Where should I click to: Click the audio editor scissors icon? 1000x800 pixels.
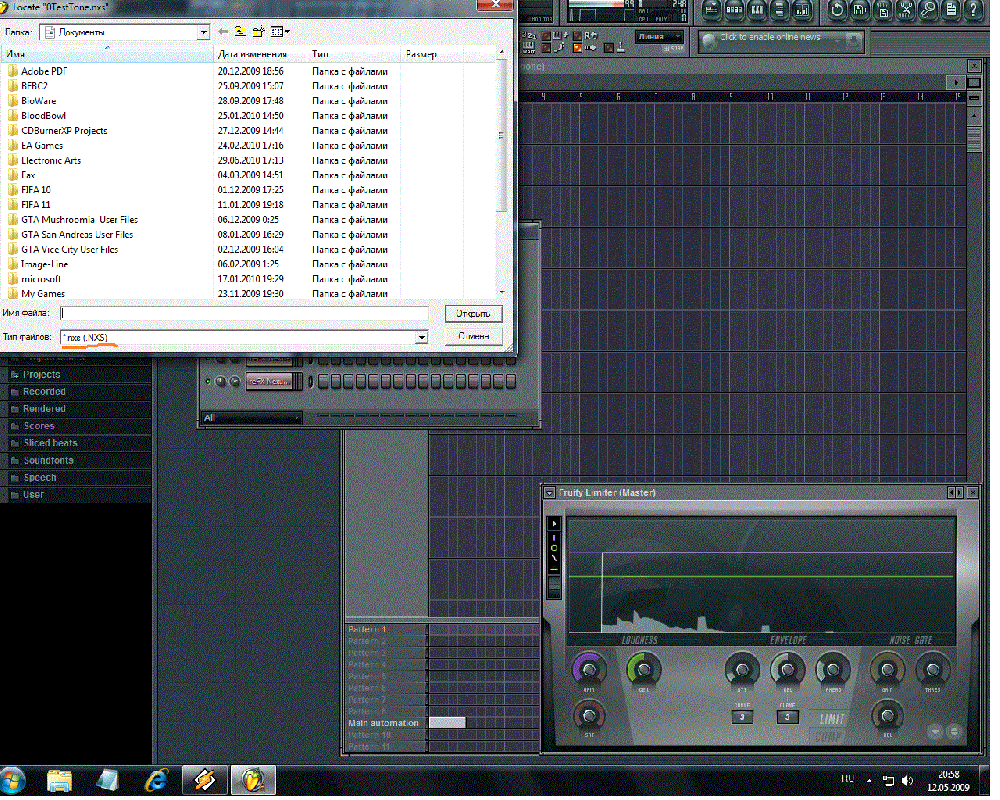pos(906,10)
